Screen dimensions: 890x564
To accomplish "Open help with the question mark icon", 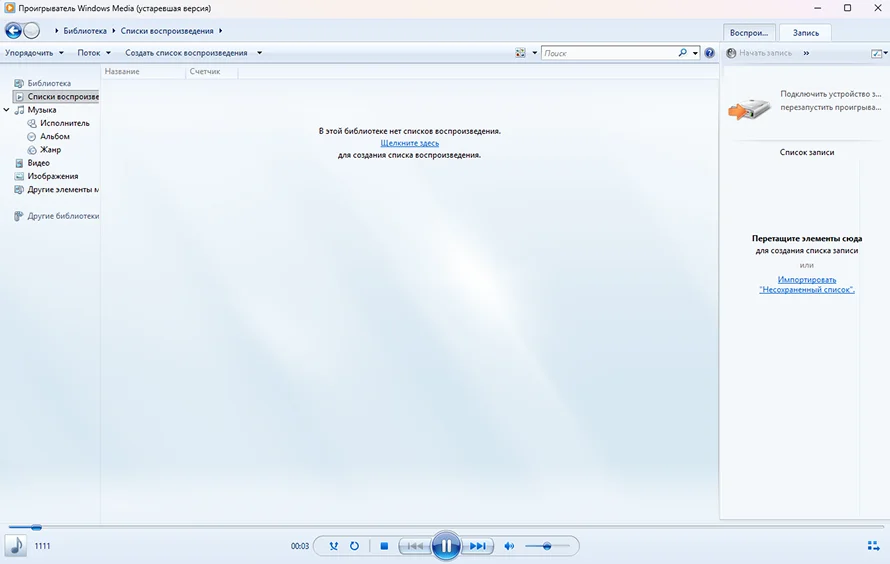I will click(x=710, y=53).
